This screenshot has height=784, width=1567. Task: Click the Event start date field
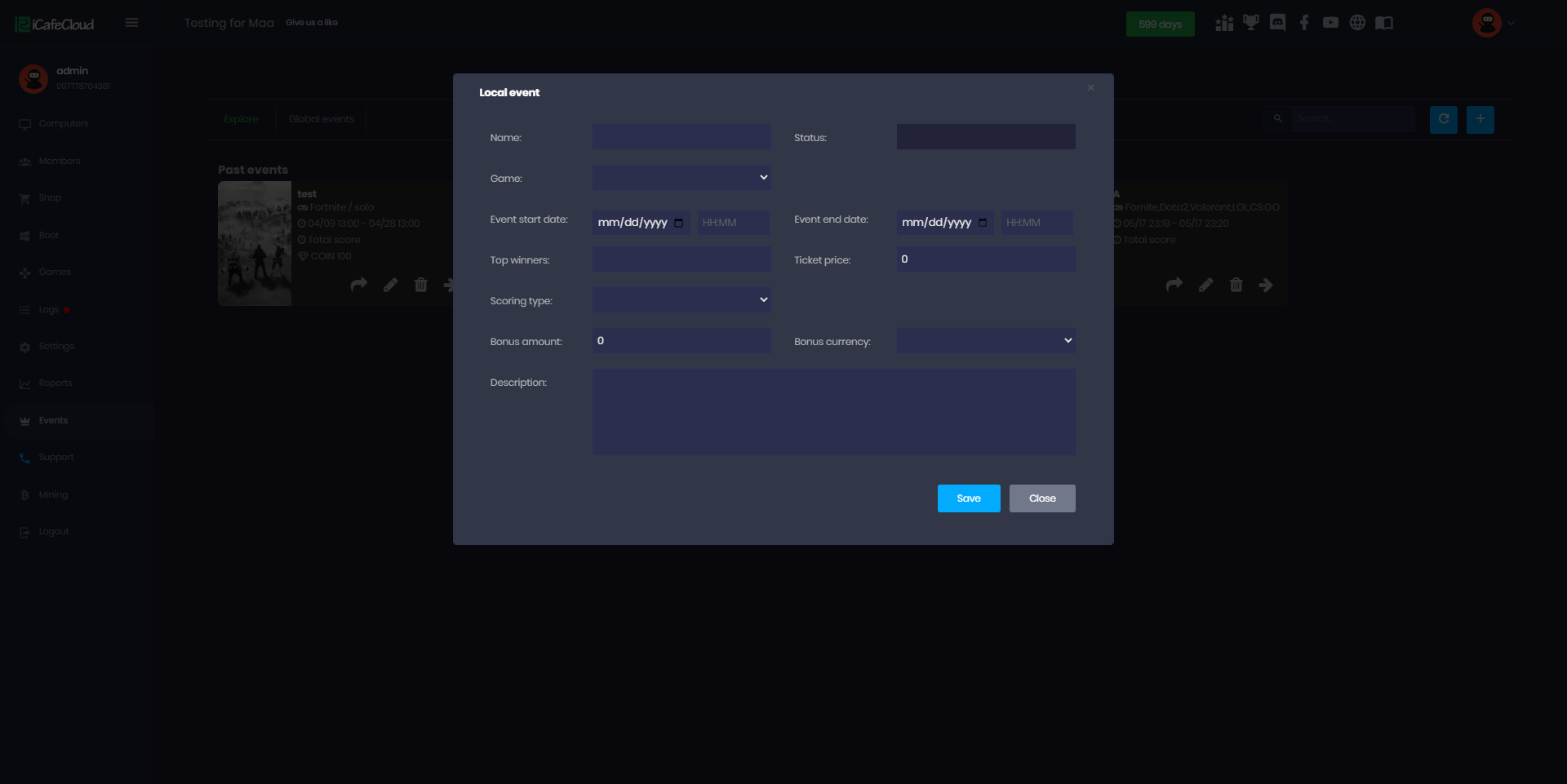641,223
